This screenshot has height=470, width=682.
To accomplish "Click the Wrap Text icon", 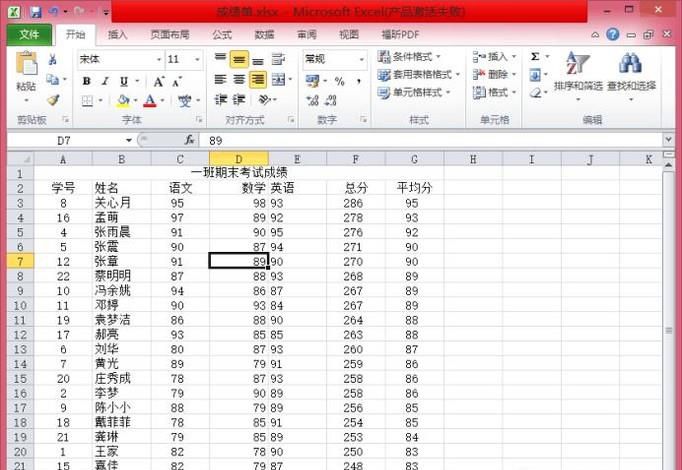I will pyautogui.click(x=278, y=59).
